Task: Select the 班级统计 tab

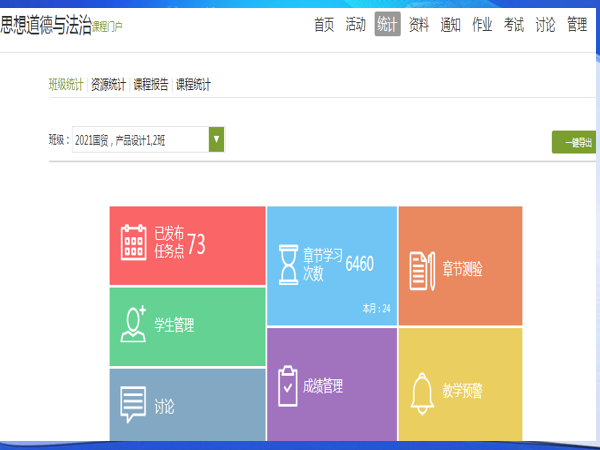Action: click(x=66, y=85)
